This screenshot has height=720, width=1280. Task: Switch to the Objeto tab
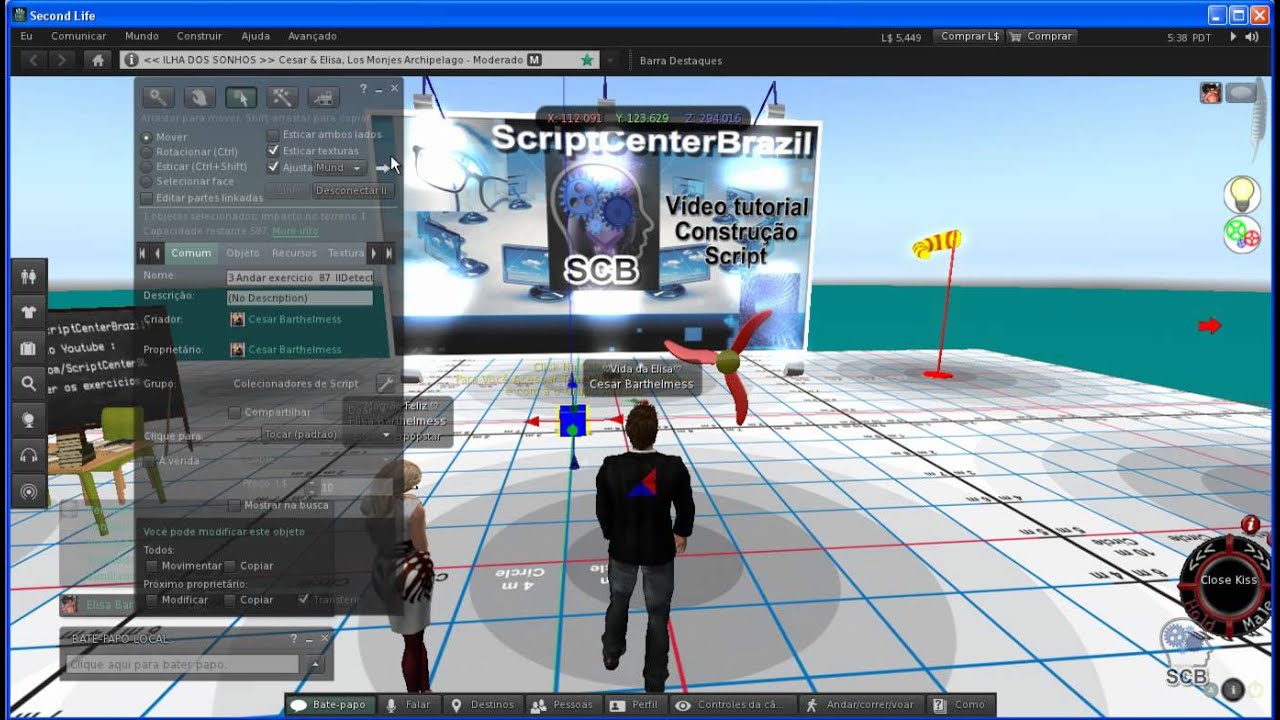243,253
